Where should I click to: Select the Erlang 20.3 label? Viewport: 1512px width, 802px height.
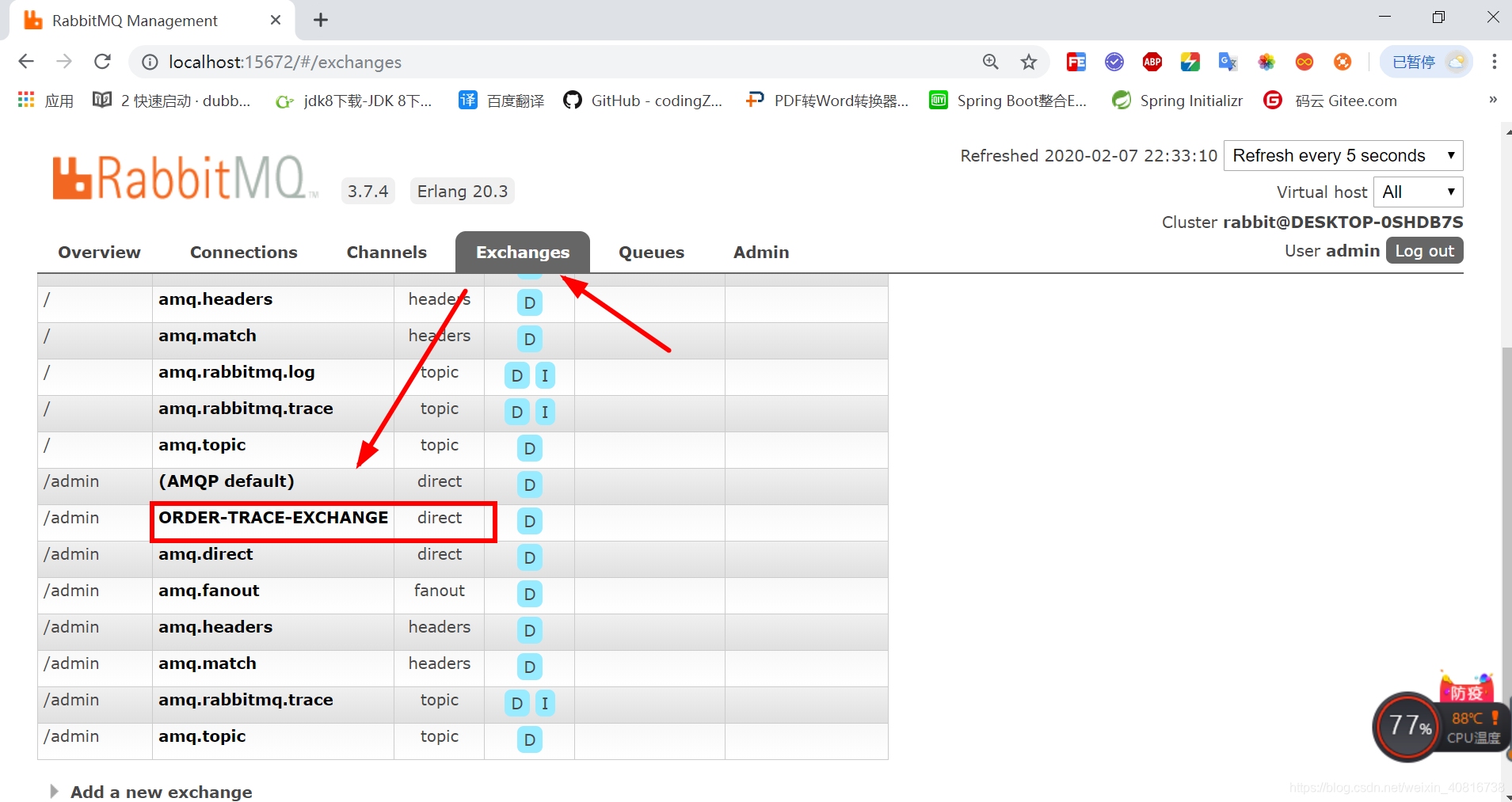(463, 191)
